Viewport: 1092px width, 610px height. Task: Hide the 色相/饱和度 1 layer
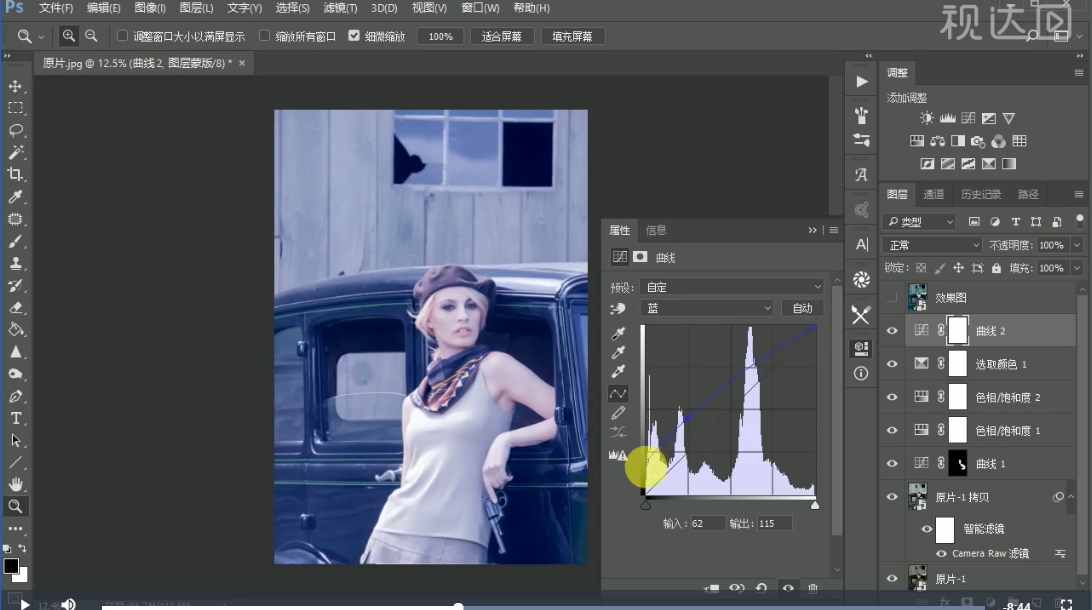(x=892, y=430)
